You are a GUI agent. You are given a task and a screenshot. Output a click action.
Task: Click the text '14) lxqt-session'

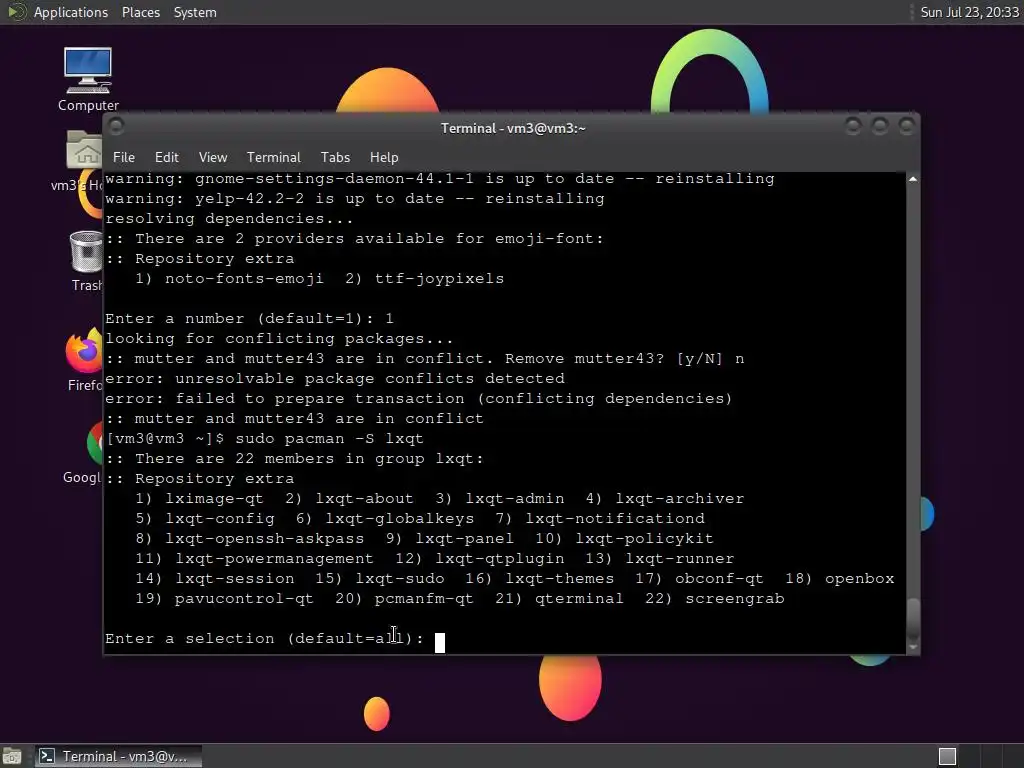(214, 579)
